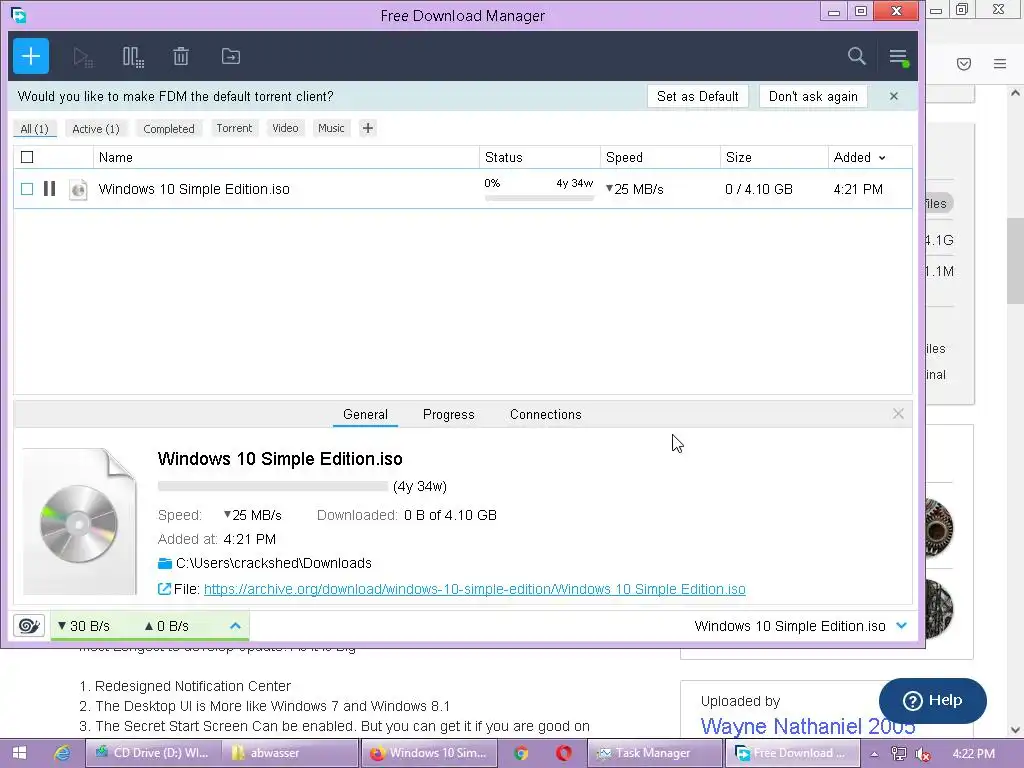1024x768 pixels.
Task: Select the Torrent filter tab
Action: click(x=234, y=128)
